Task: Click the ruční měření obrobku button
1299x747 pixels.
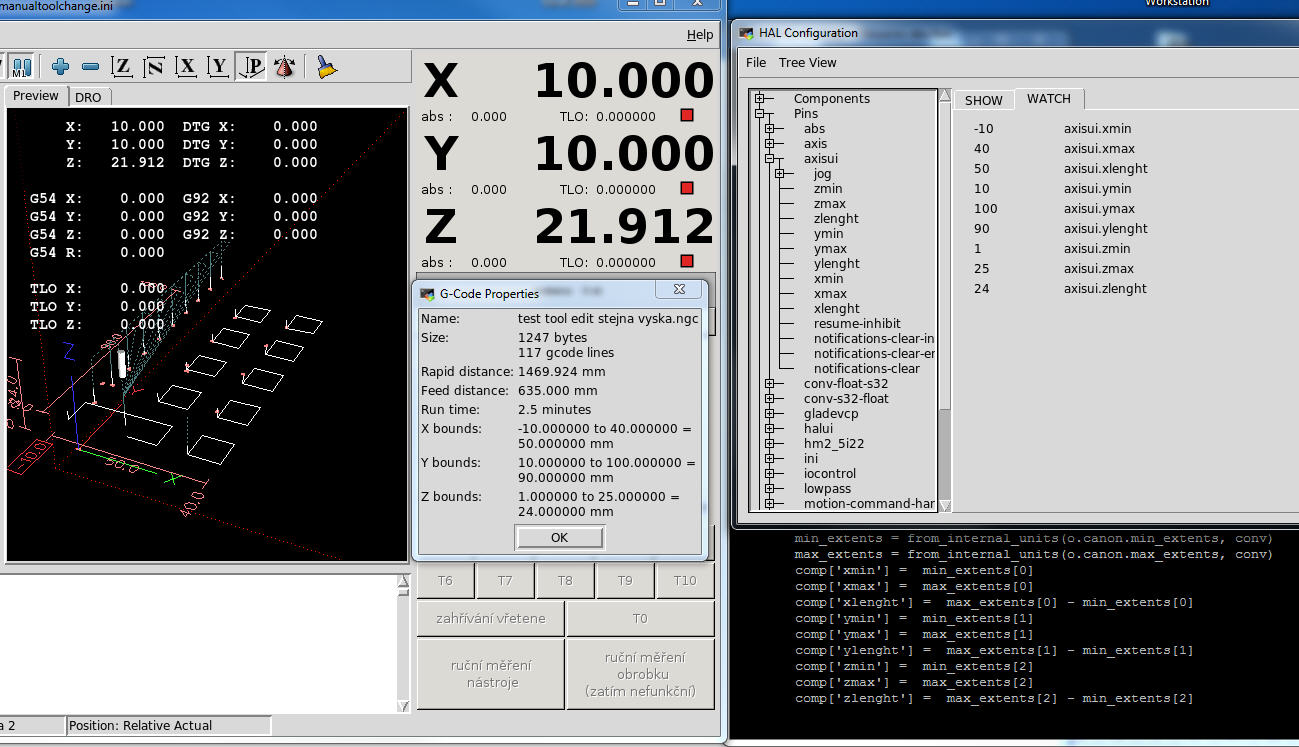Action: tap(640, 674)
